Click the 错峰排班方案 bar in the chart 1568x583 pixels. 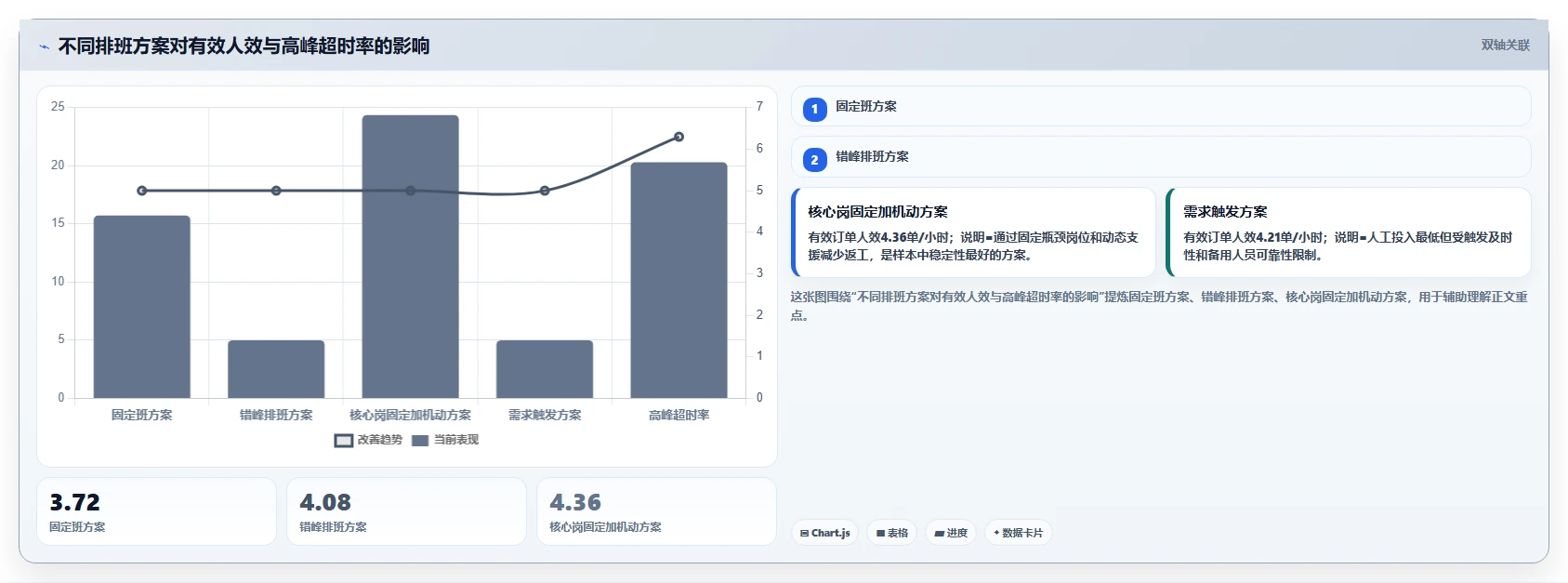[x=276, y=369]
